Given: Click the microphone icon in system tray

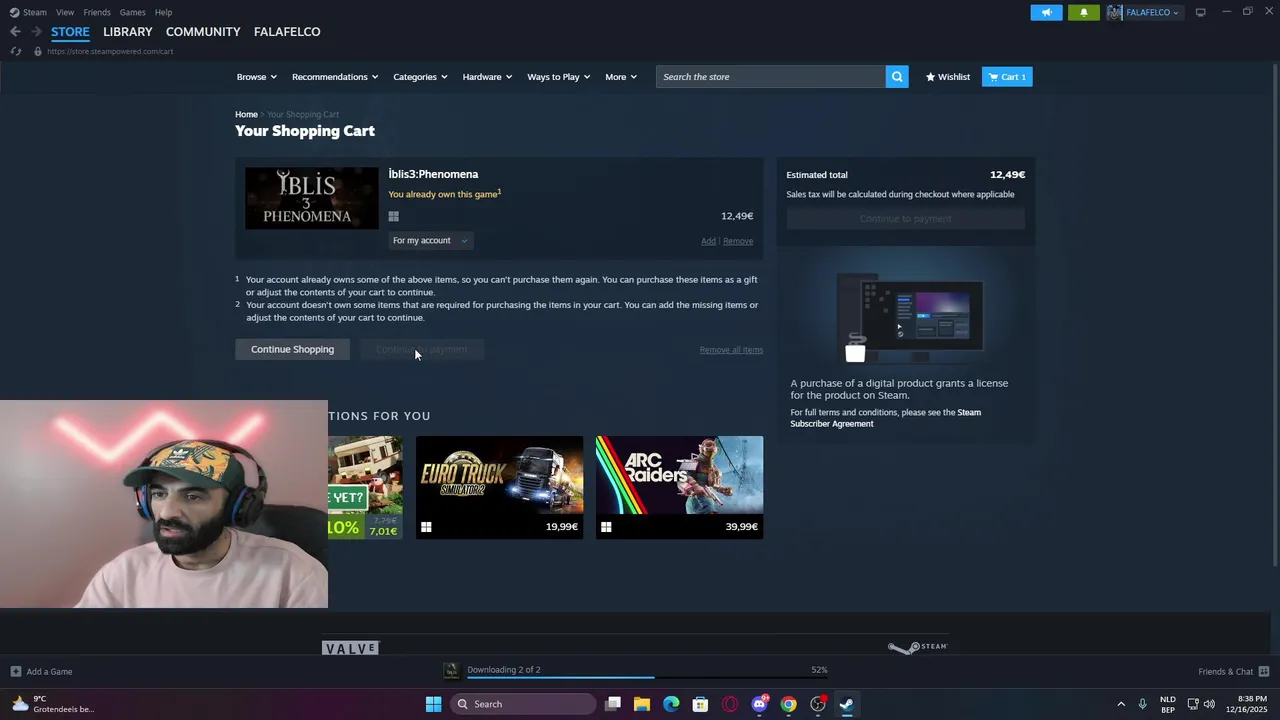Looking at the screenshot, I should (x=1142, y=704).
